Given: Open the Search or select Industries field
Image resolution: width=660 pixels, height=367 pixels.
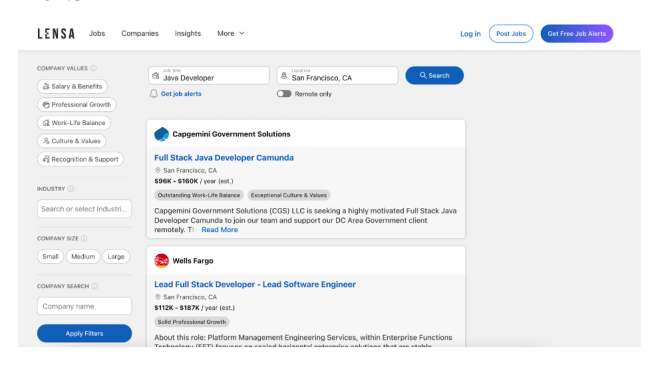Looking at the screenshot, I should [84, 209].
